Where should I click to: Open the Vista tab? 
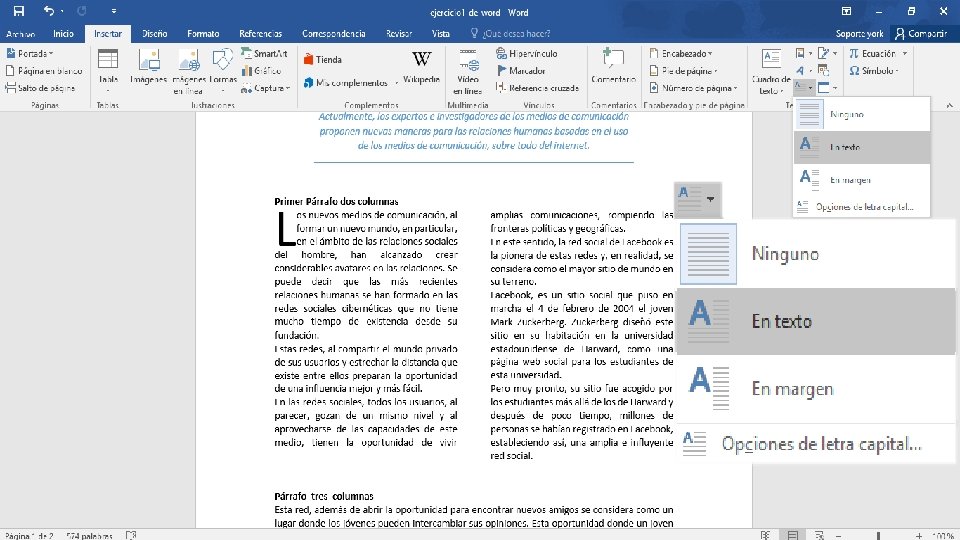(440, 34)
